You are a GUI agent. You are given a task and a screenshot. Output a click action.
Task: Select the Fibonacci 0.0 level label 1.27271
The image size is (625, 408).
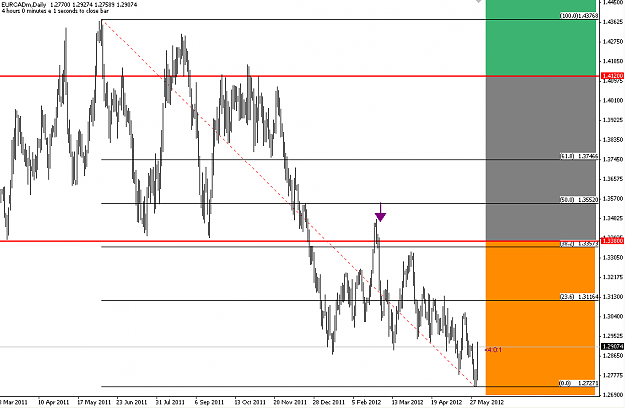(579, 383)
